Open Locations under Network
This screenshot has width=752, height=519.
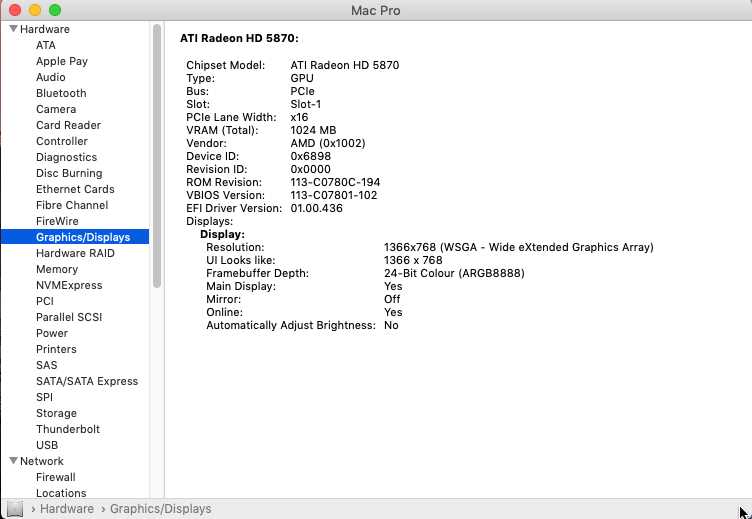(x=61, y=493)
